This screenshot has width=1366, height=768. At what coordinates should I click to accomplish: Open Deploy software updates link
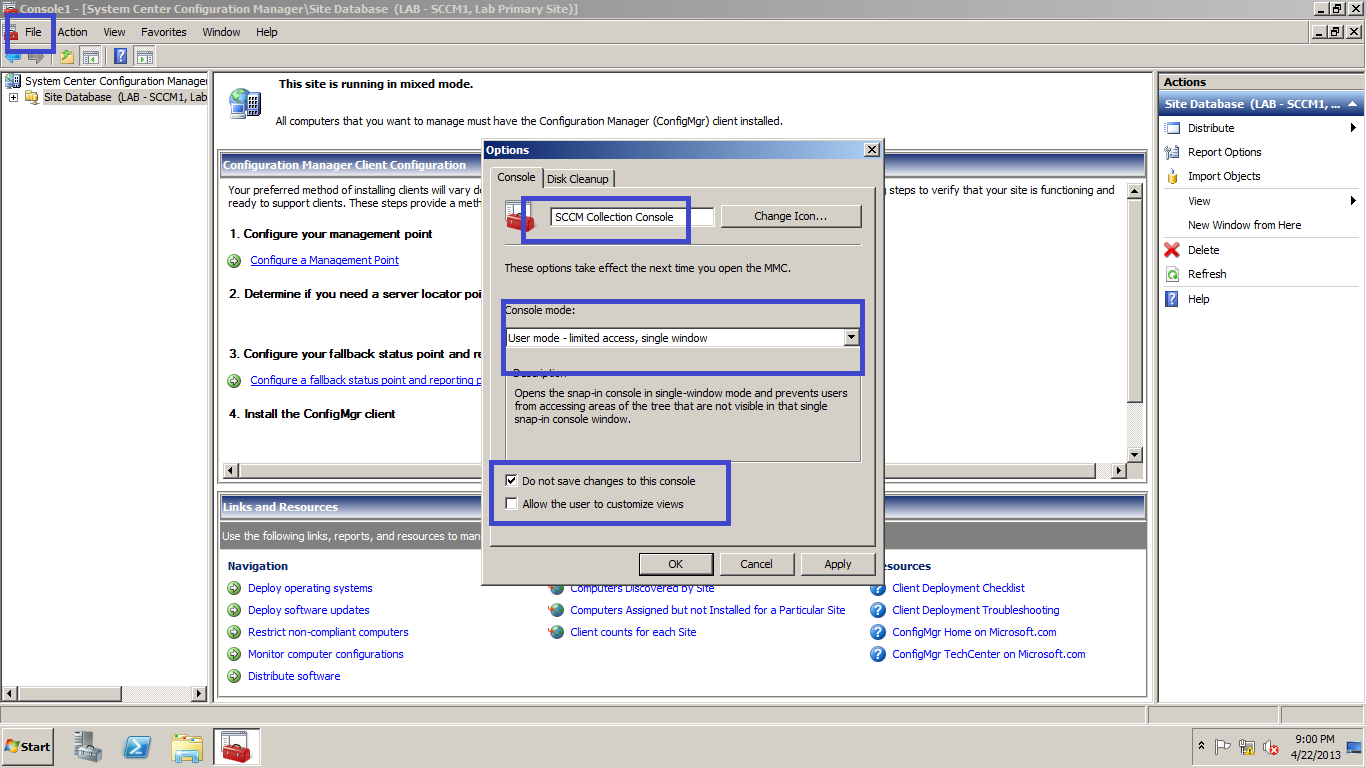coord(308,610)
